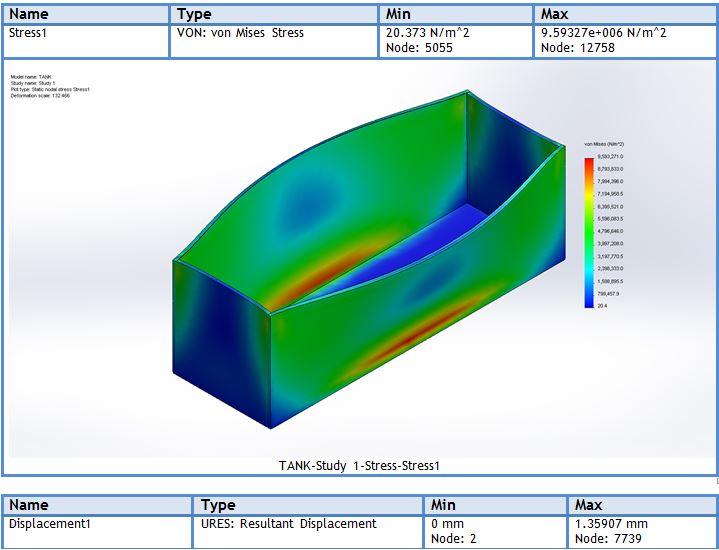The width and height of the screenshot is (719, 550).
Task: Click legend value '4,796,646.0'
Action: 610,231
